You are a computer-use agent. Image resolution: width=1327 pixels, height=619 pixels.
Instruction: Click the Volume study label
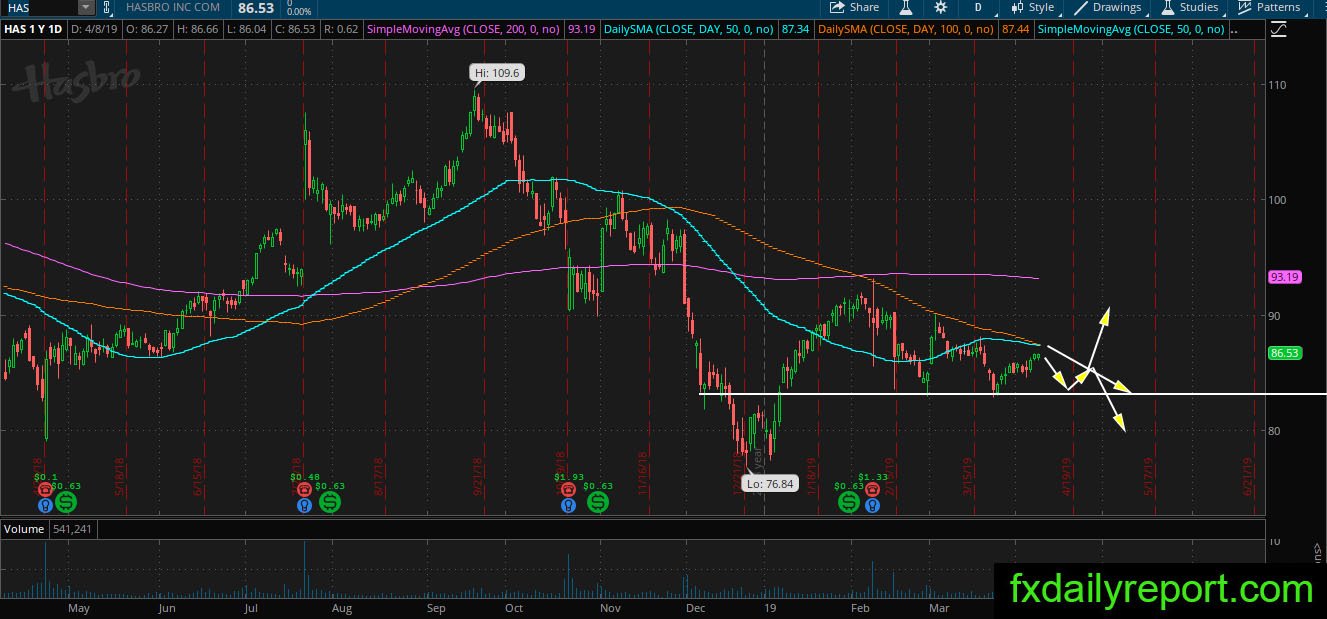pyautogui.click(x=22, y=528)
